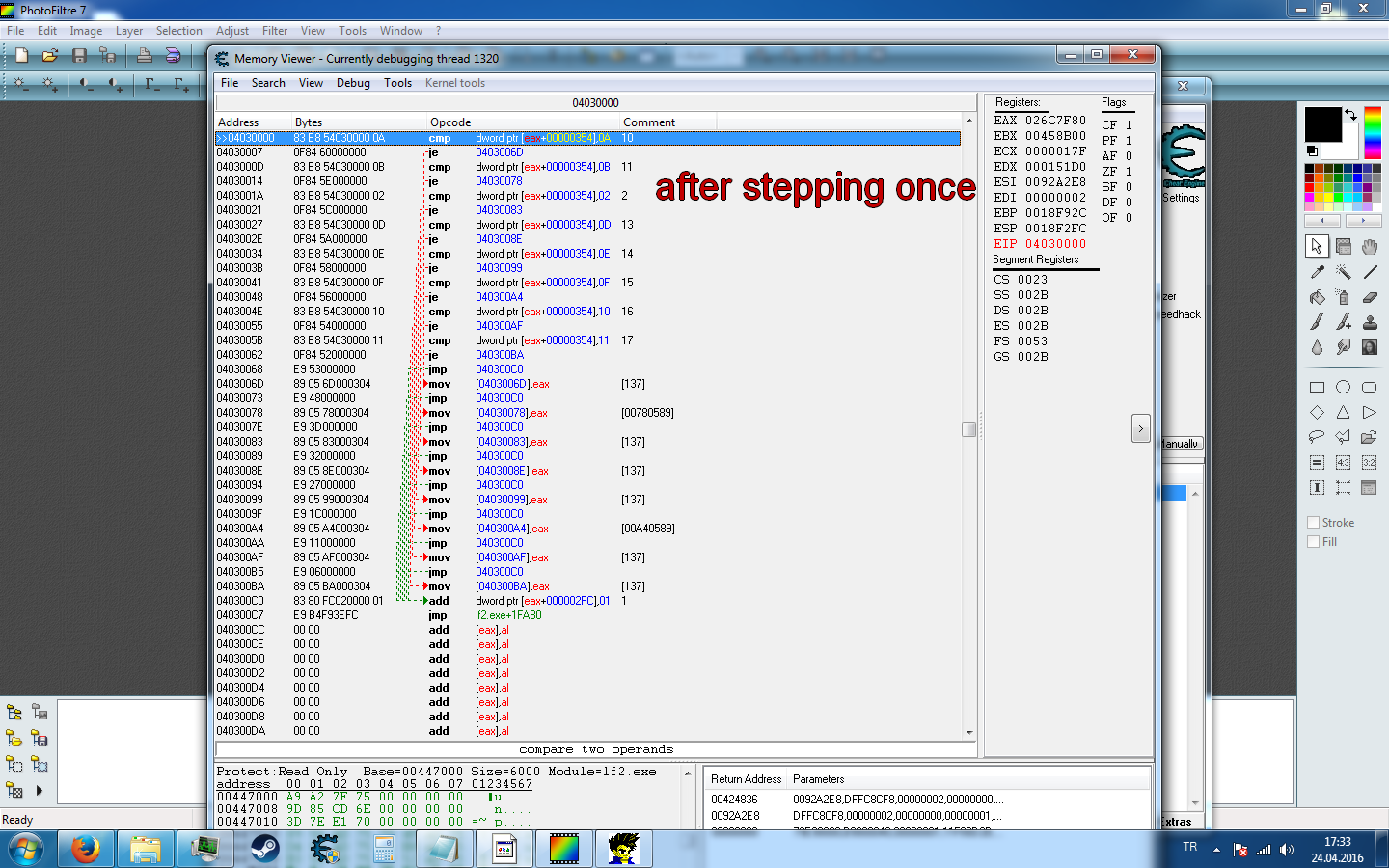This screenshot has height=868, width=1389.
Task: Select the Magic Wand tool
Action: (1343, 272)
